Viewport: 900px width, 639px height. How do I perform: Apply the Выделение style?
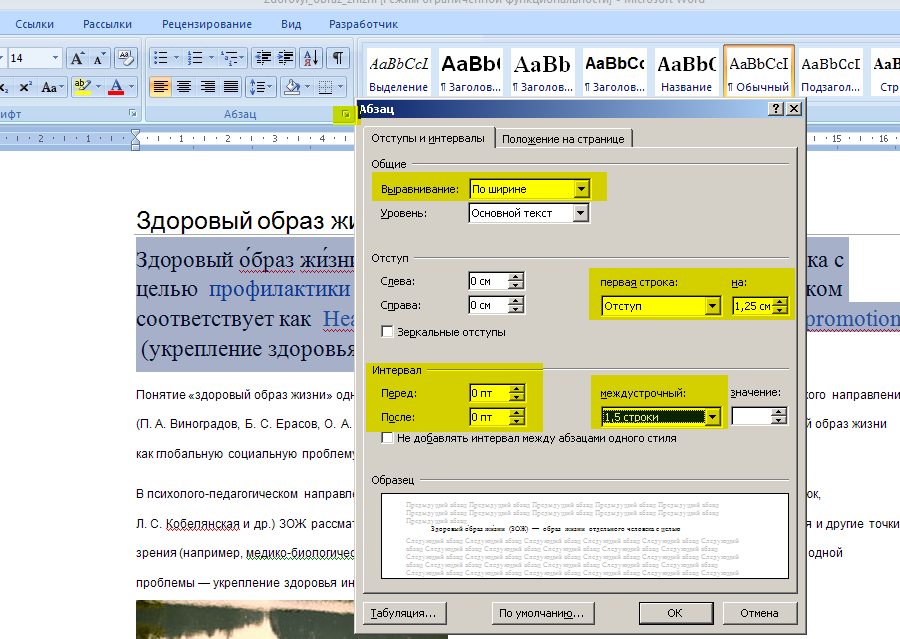coord(398,72)
